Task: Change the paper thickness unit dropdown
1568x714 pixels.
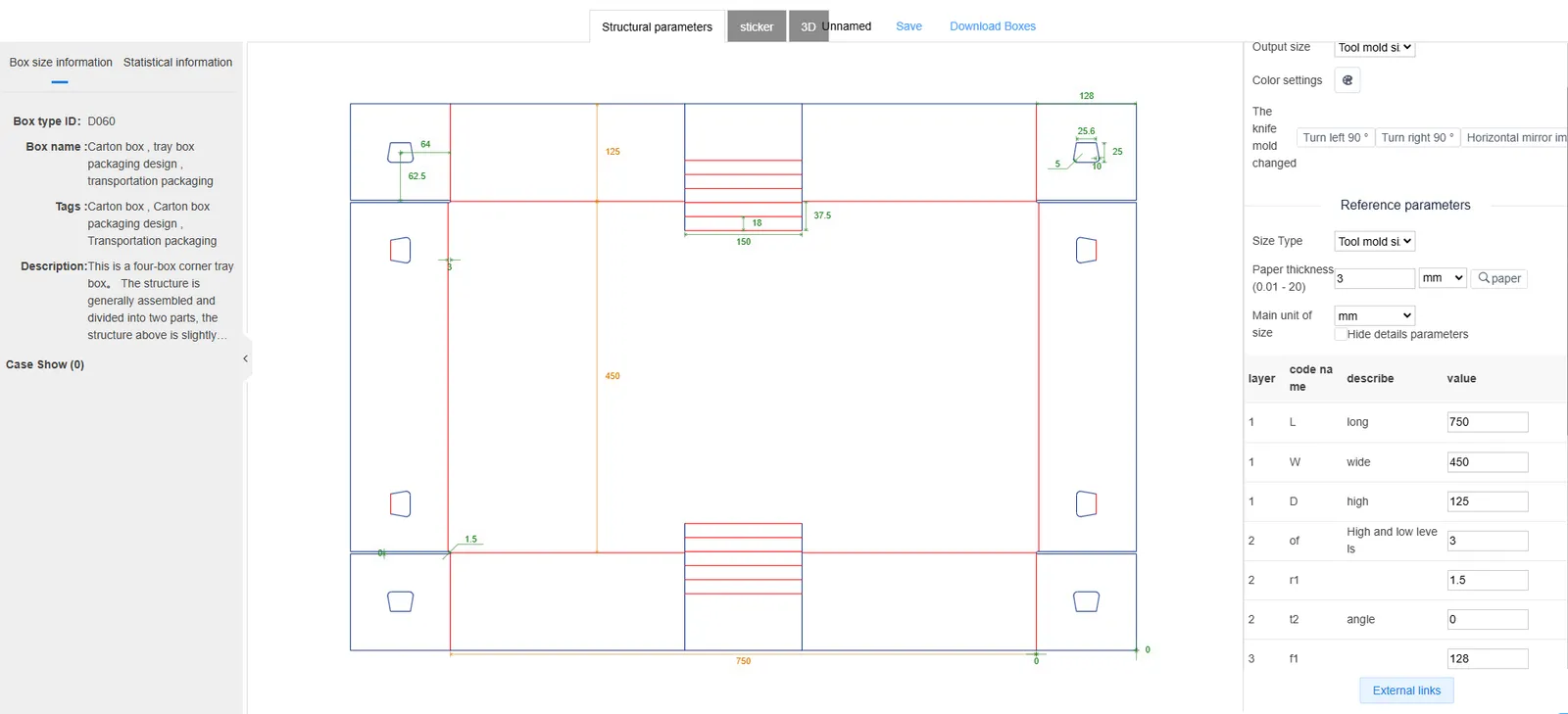Action: point(1443,278)
